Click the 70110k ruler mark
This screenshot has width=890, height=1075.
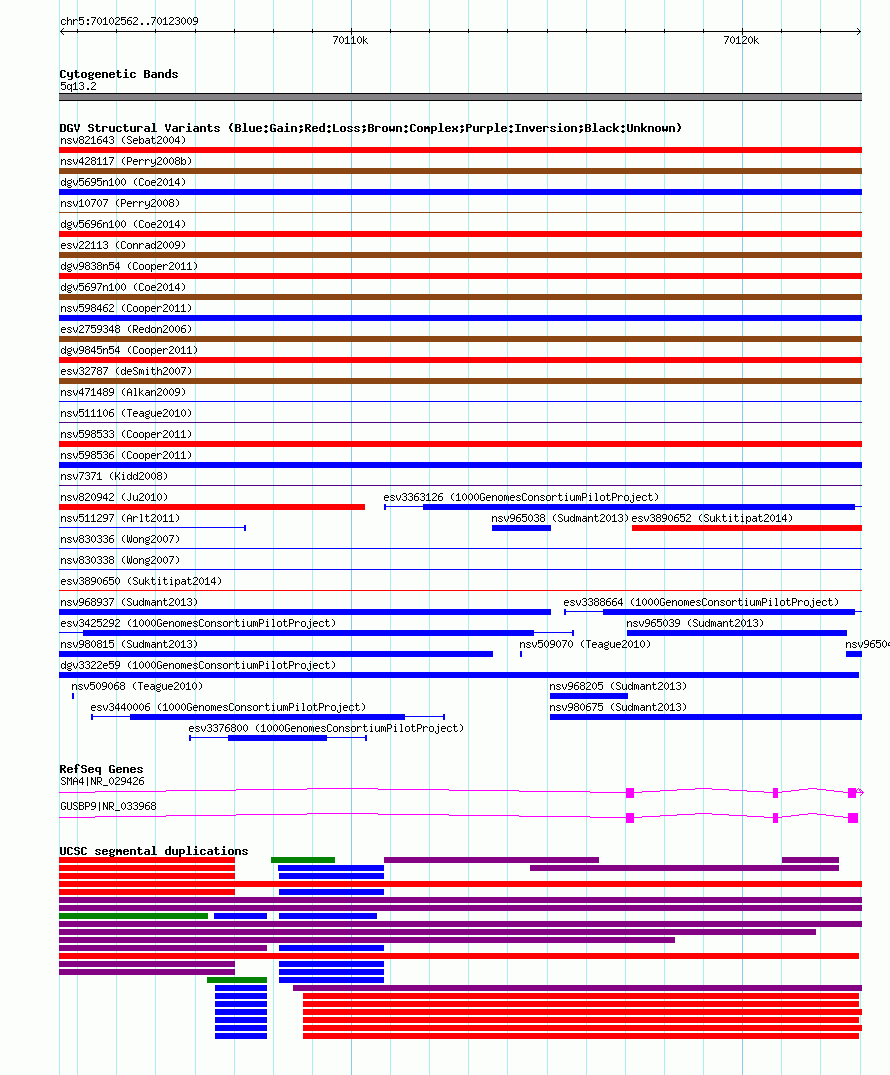[350, 40]
